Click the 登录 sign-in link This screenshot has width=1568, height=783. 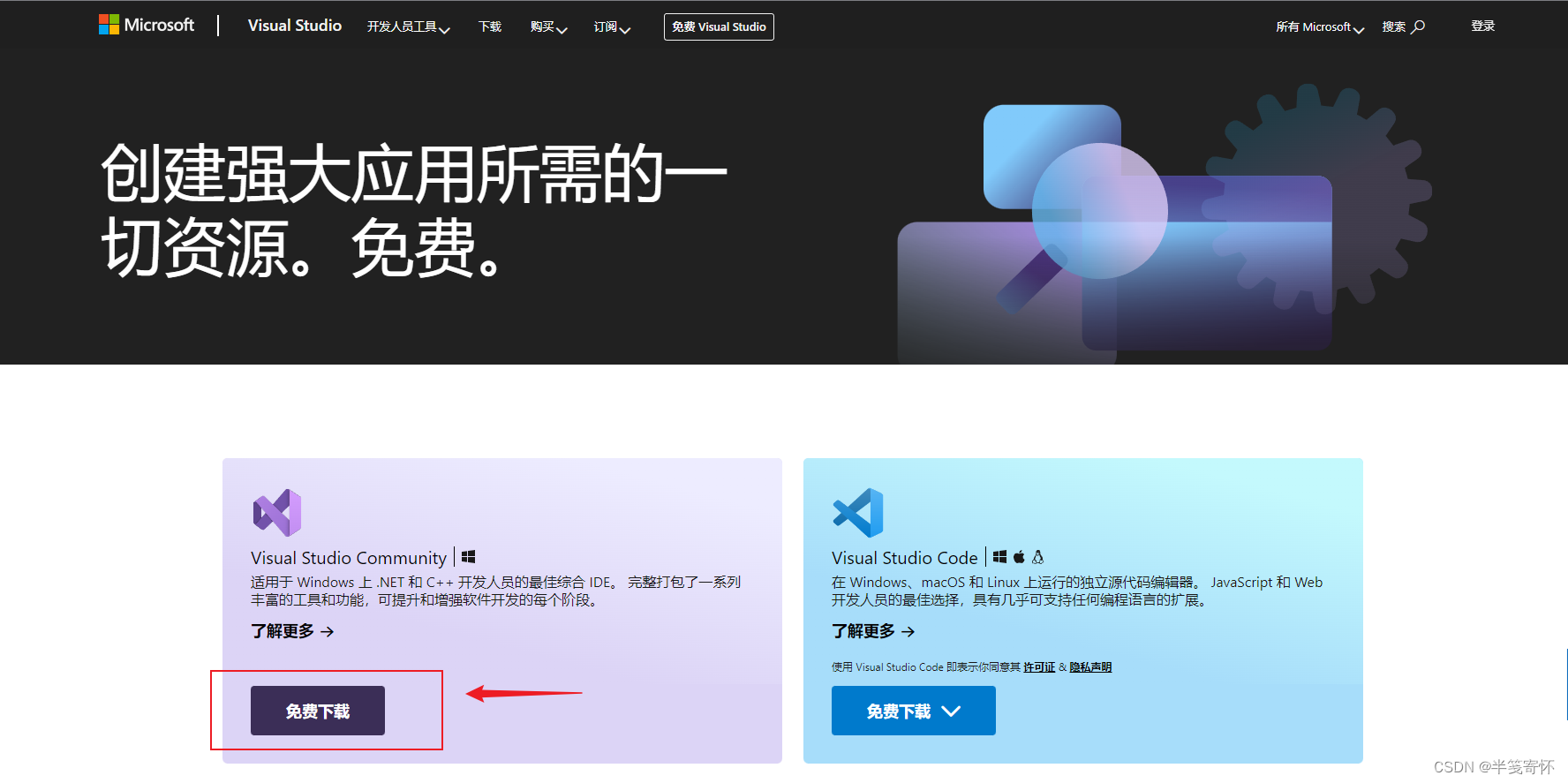[x=1482, y=26]
